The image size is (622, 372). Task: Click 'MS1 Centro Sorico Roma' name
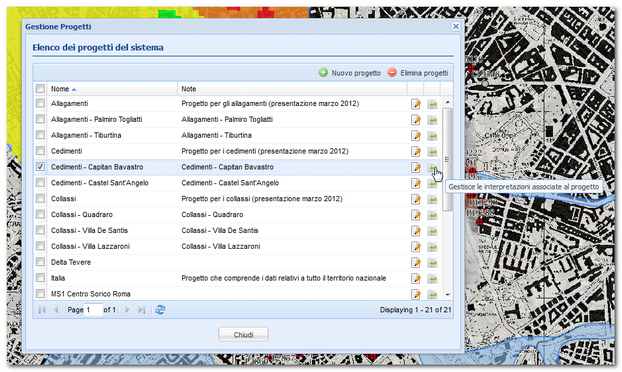coord(90,294)
